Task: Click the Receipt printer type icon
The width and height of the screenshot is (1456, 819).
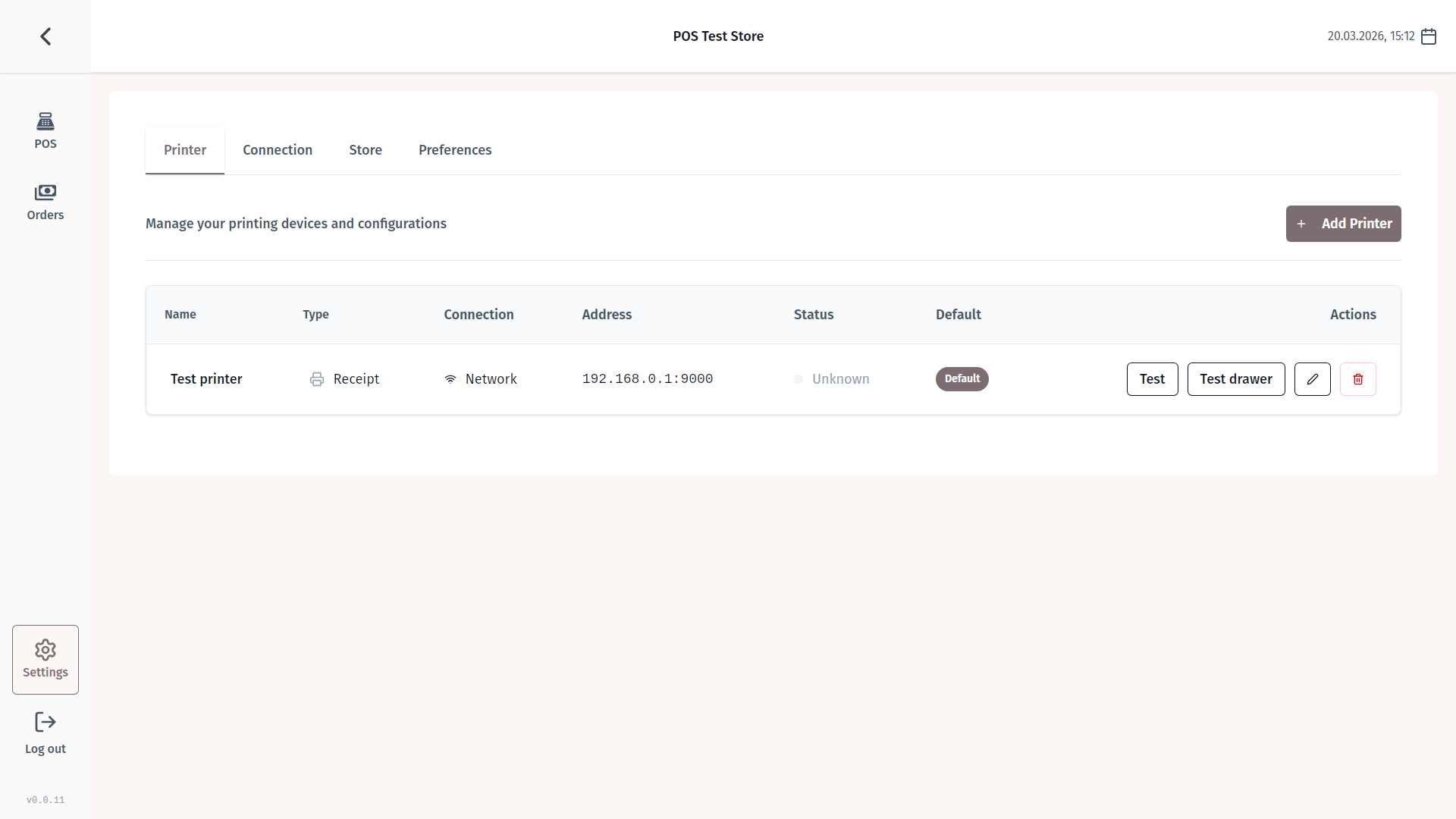Action: click(x=317, y=379)
